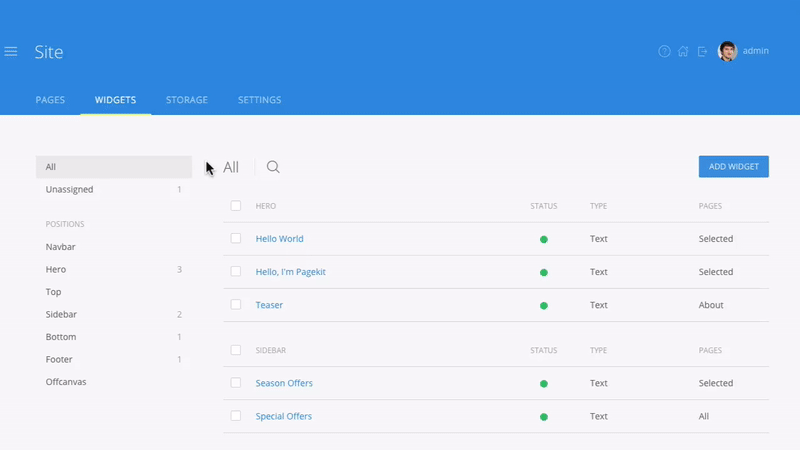This screenshot has width=800, height=450.
Task: Go to the Settings tab
Action: [x=259, y=100]
